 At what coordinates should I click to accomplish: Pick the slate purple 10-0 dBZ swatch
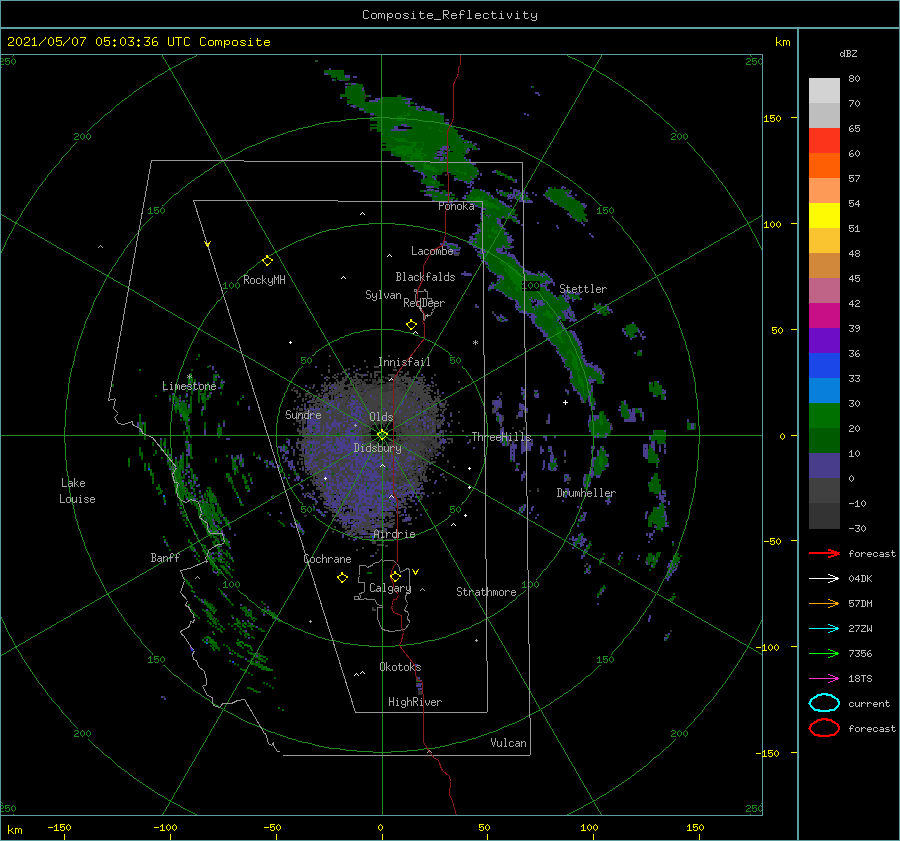click(824, 466)
